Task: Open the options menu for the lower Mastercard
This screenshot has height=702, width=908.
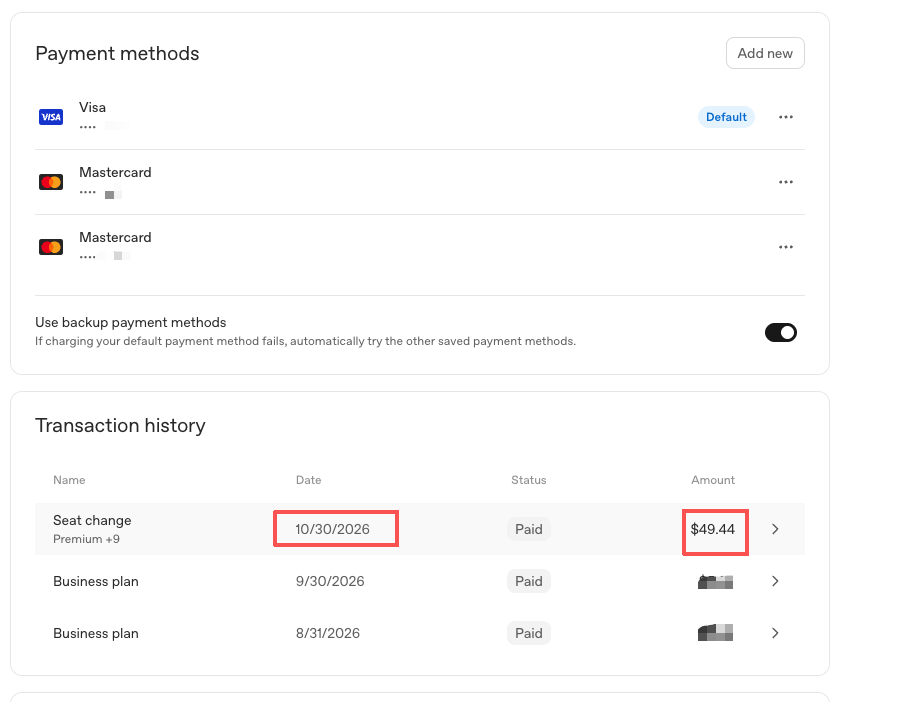Action: coord(786,247)
